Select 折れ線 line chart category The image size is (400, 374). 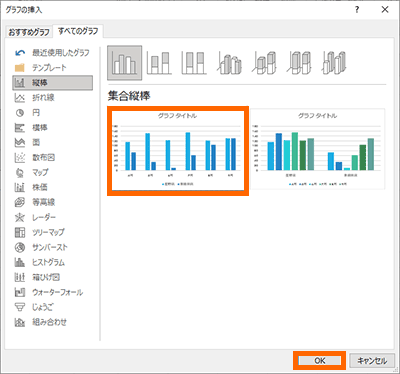[x=52, y=98]
